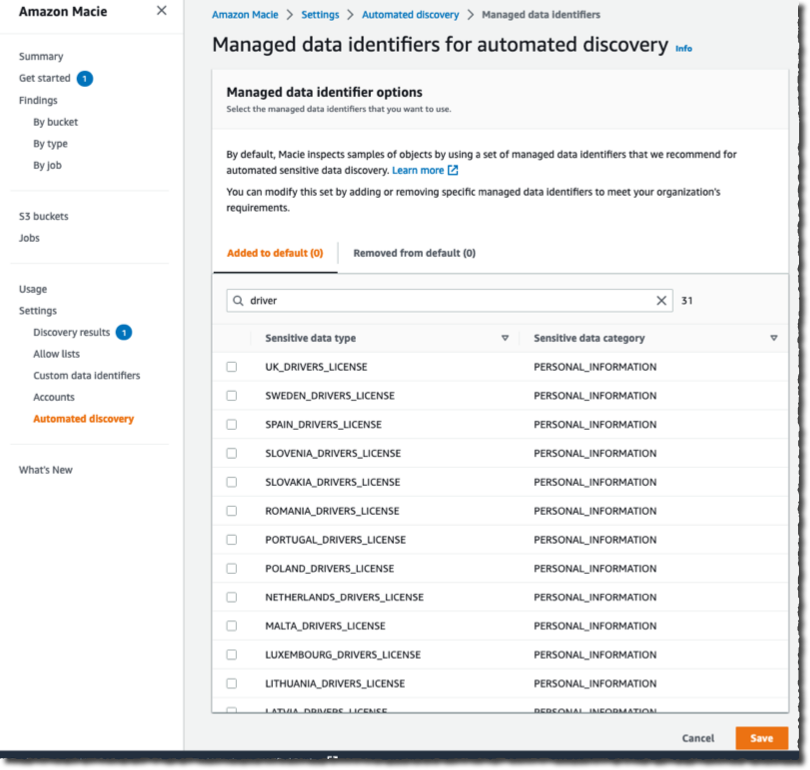Open Jobs page

coord(29,238)
